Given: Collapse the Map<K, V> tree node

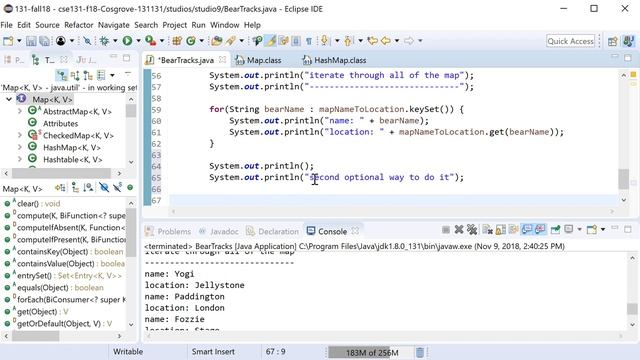Looking at the screenshot, I should 9,99.
